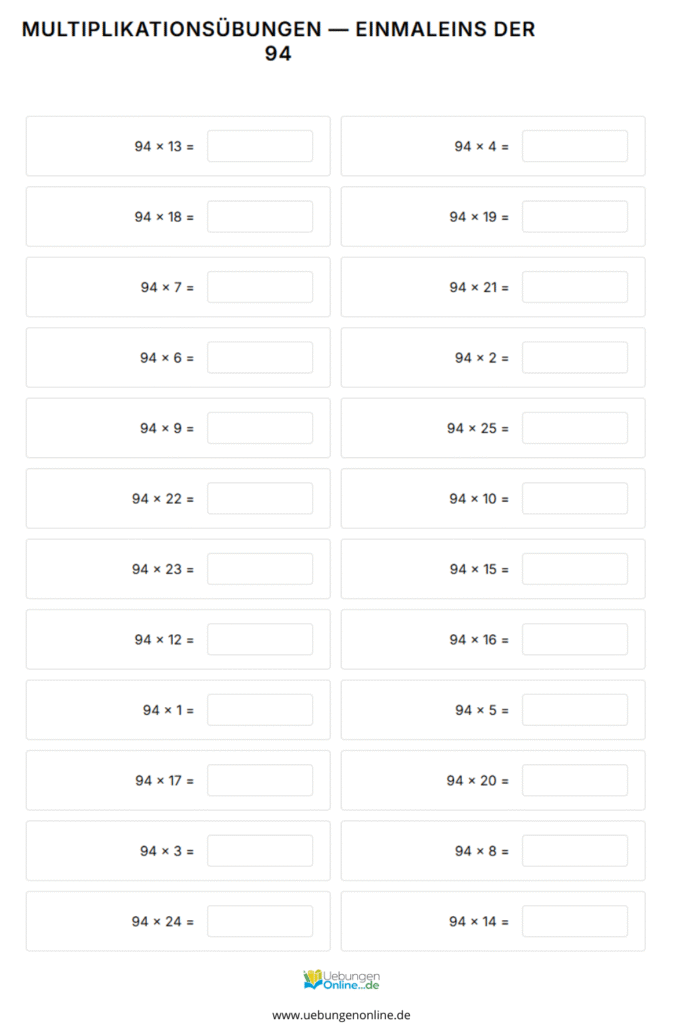The height and width of the screenshot is (1024, 683).
Task: Focus the input for 94 × 24
Action: point(260,921)
